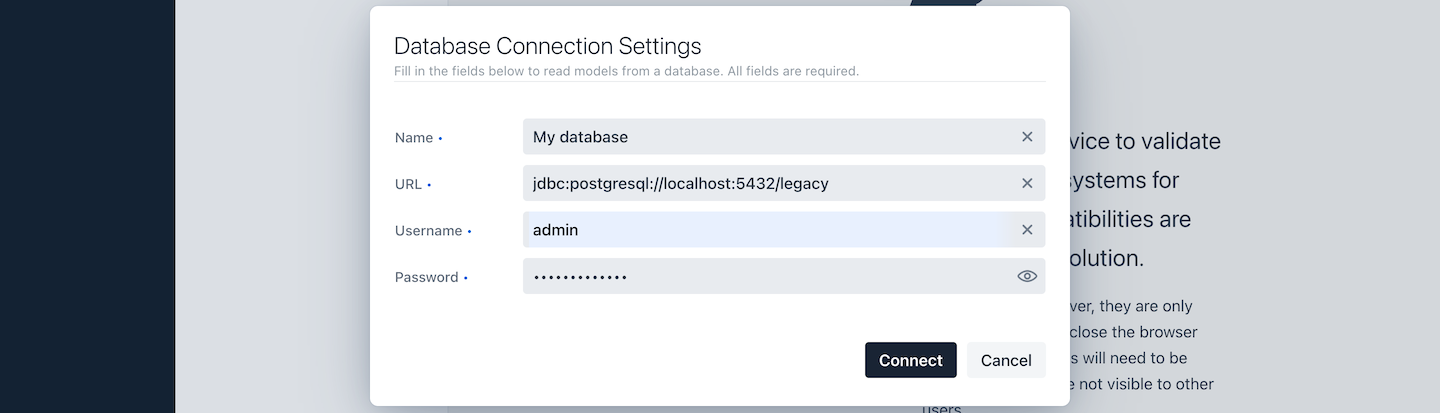1440x413 pixels.
Task: Show the password using the eye icon
Action: 1027,276
